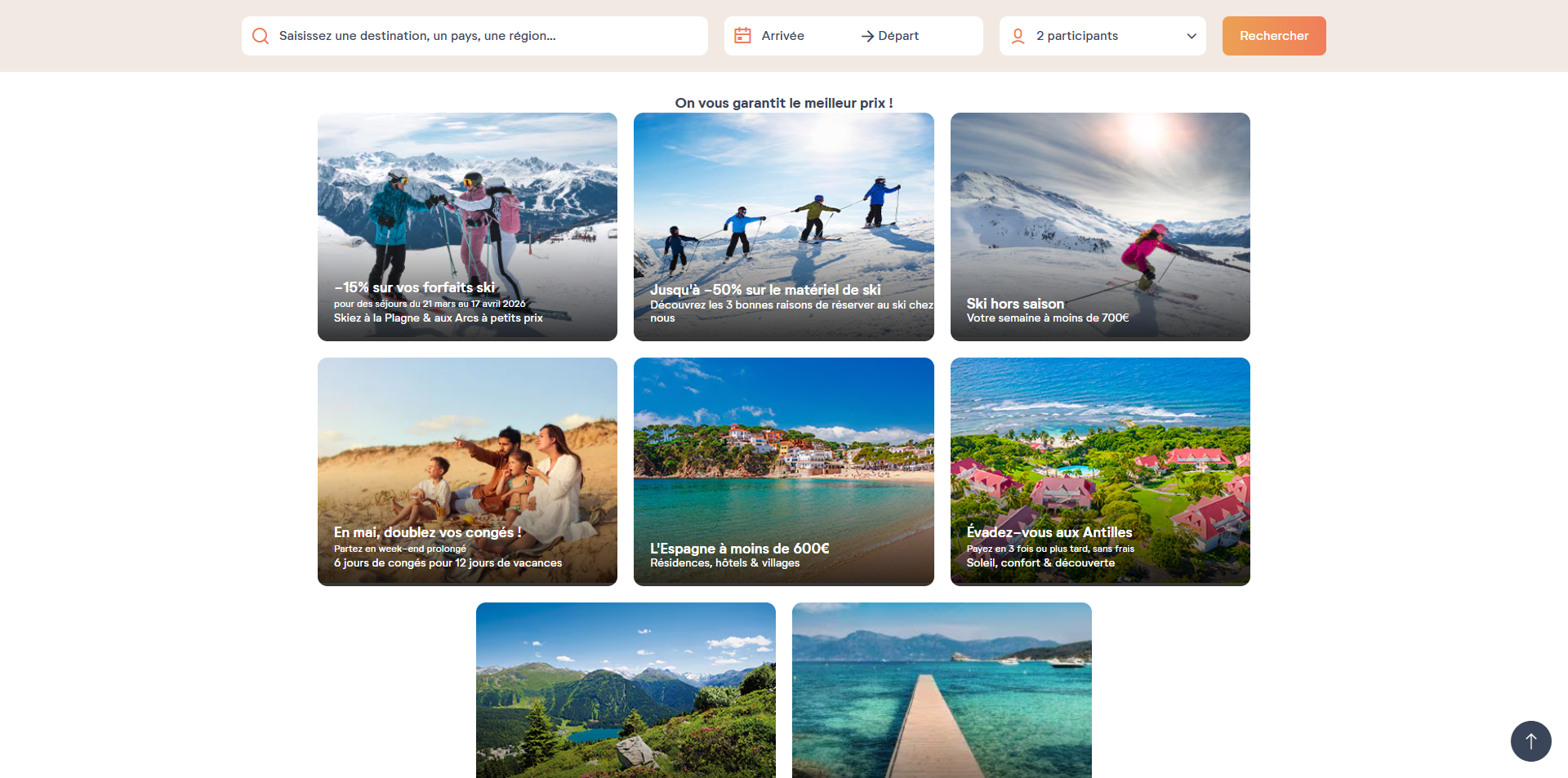
Task: Open the En mai, doublez vos congés card
Action: click(x=467, y=472)
